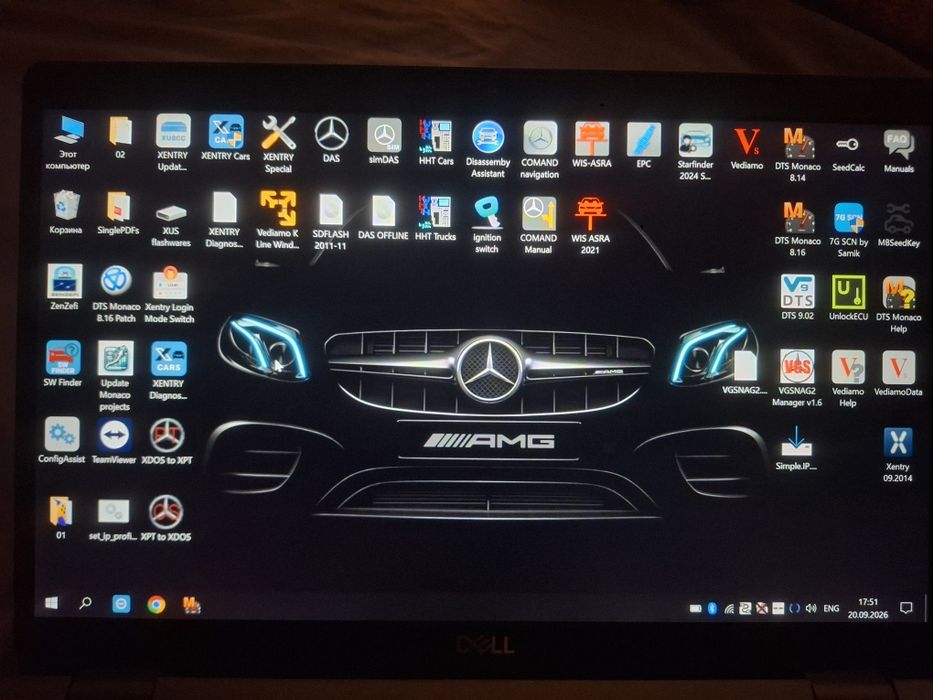Click the tray volume speaker icon
Screen dimensions: 933x700
coord(810,608)
